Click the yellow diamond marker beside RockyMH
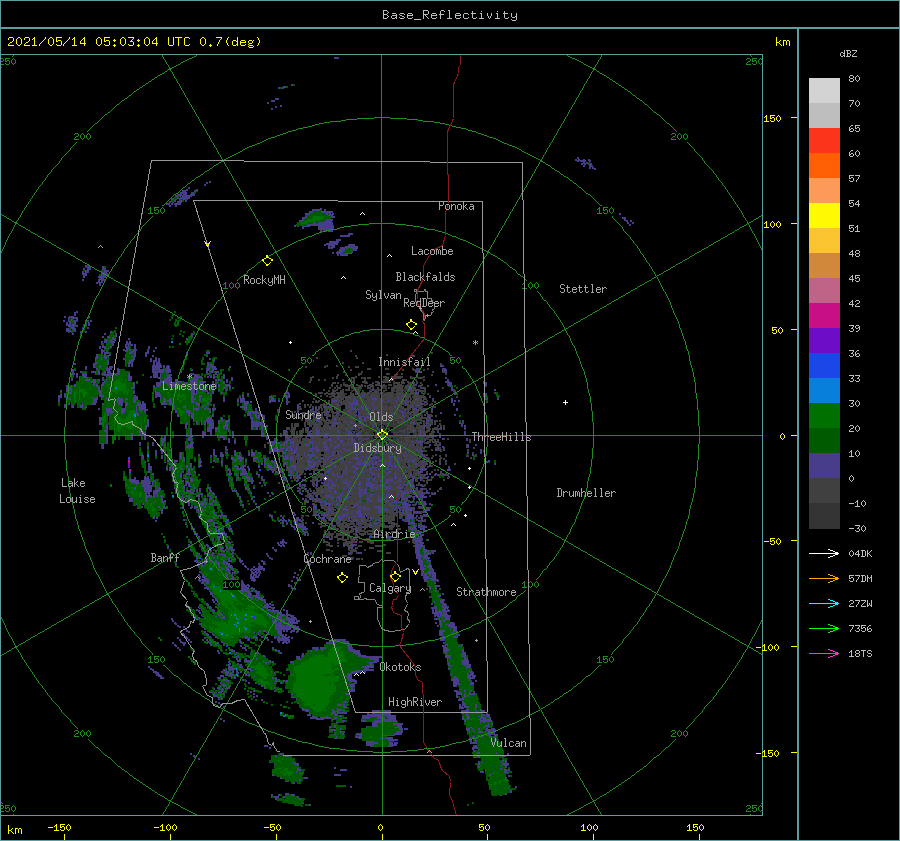Screen dimensions: 900x841 [267, 261]
